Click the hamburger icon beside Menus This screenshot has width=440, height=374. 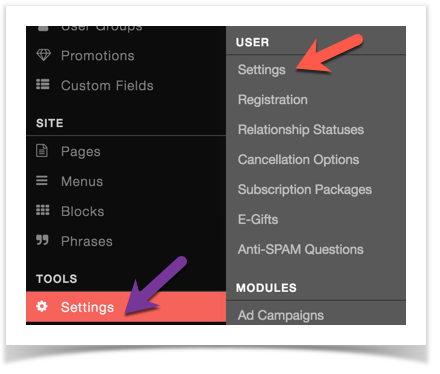[42, 181]
